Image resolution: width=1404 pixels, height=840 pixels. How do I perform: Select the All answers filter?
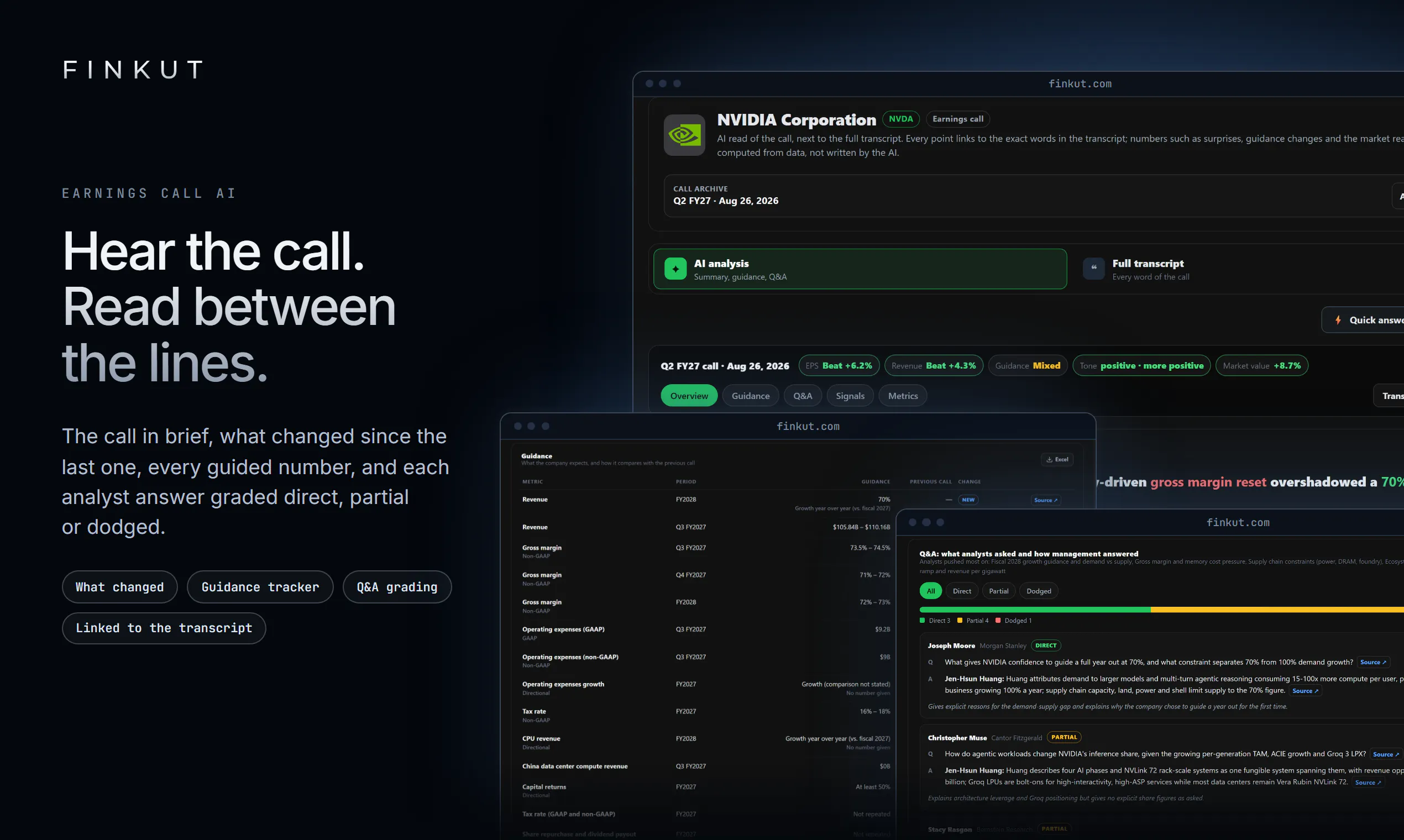(x=930, y=591)
